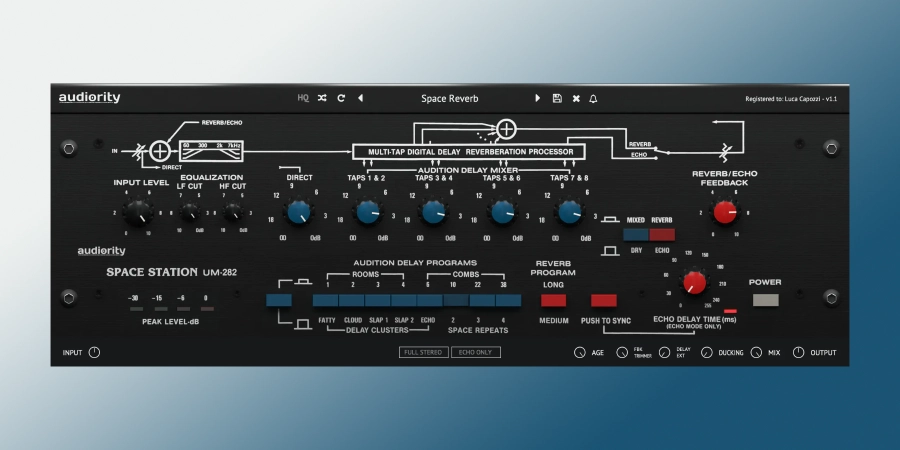Select Rooms 3 / Slap 1 program button
Screen dimensions: 900x450
(x=378, y=300)
